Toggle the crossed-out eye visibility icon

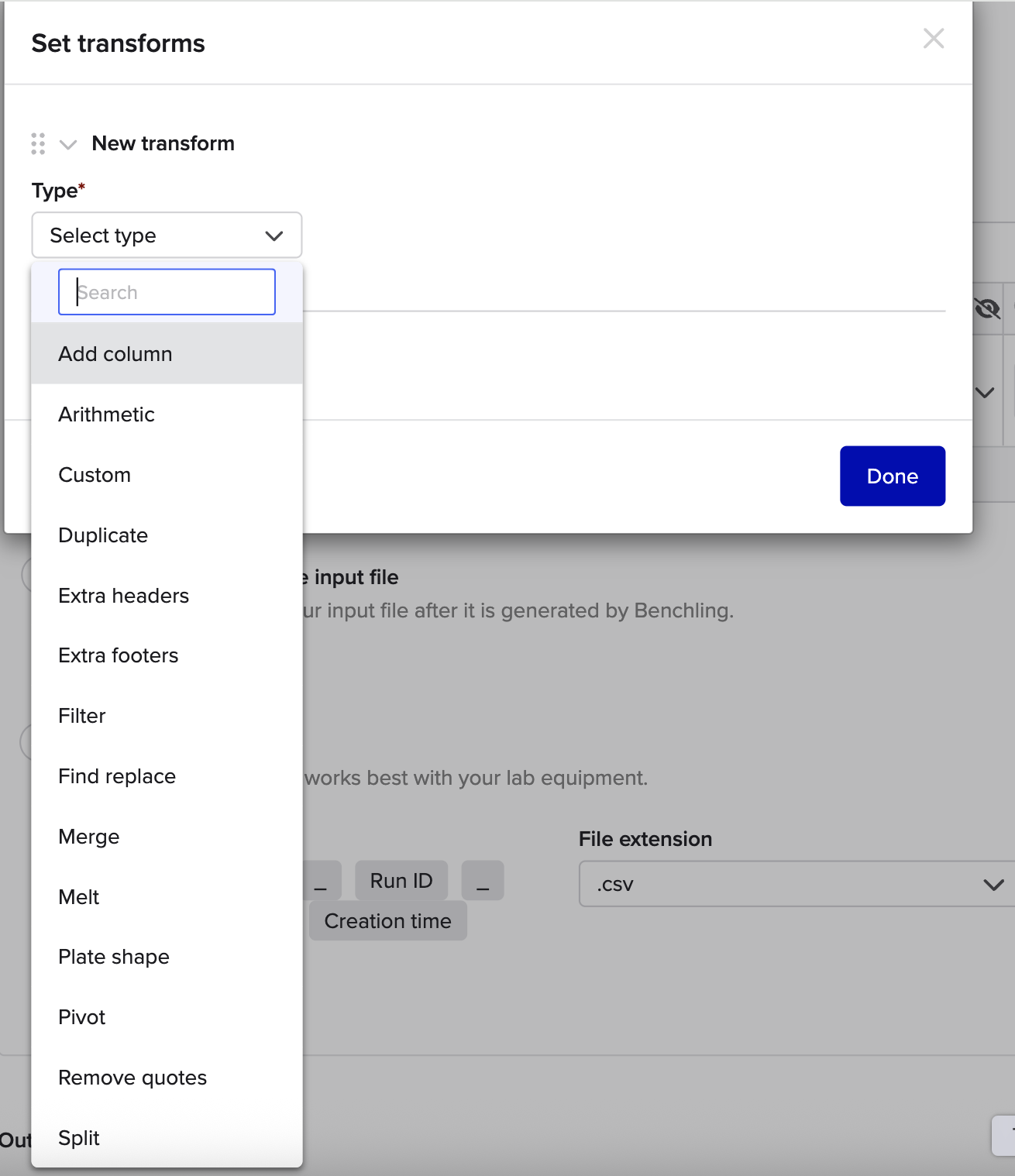pyautogui.click(x=987, y=309)
